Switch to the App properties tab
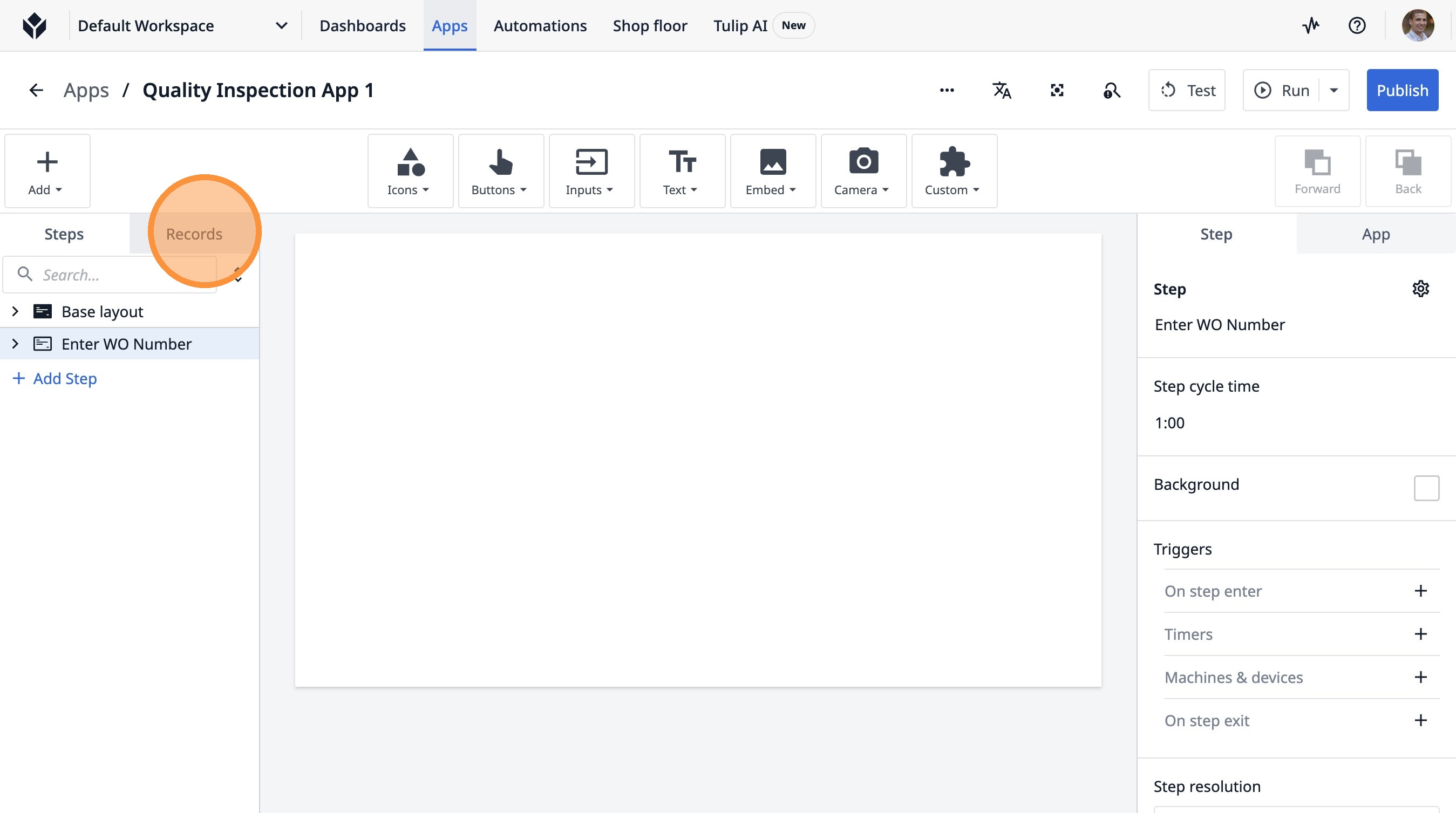This screenshot has height=813, width=1456. click(x=1375, y=234)
